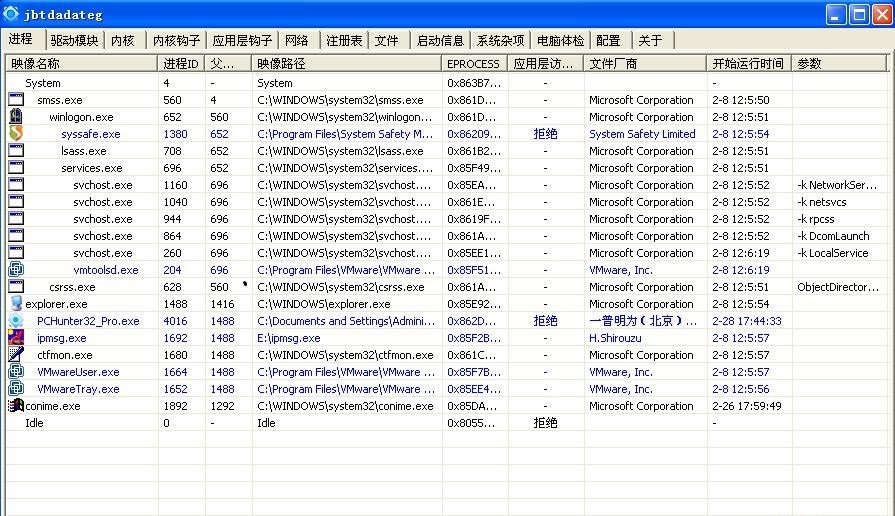
Task: Select the Idle process row
Action: 35,423
